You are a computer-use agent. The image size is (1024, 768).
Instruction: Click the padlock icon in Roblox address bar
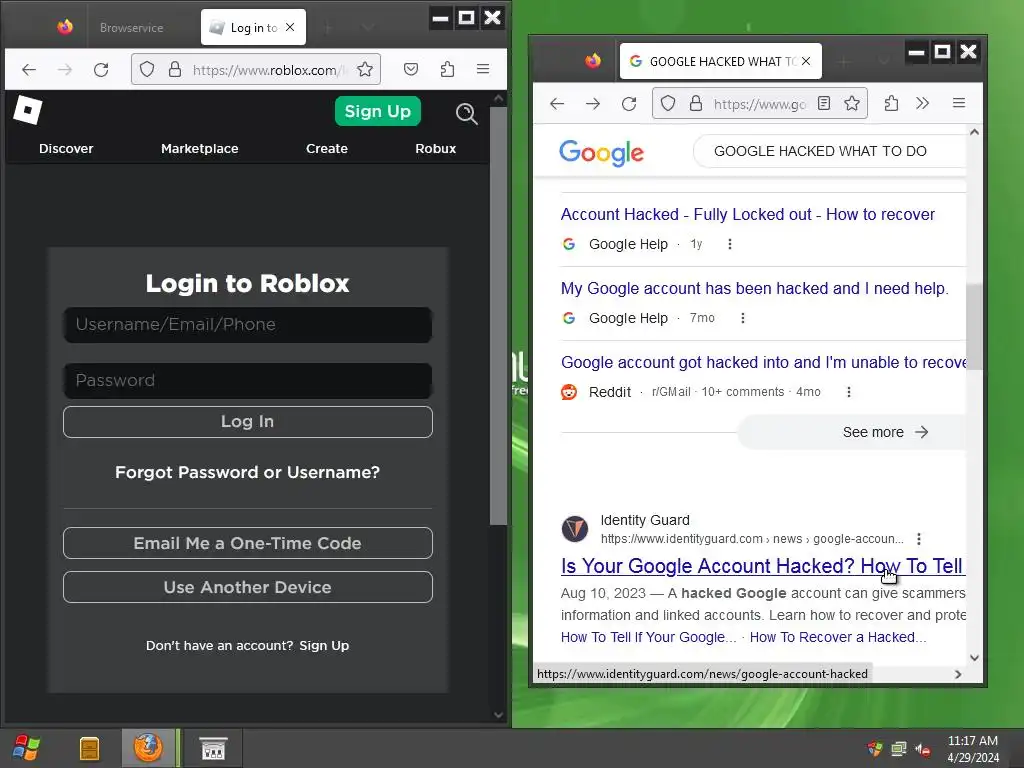[x=175, y=69]
